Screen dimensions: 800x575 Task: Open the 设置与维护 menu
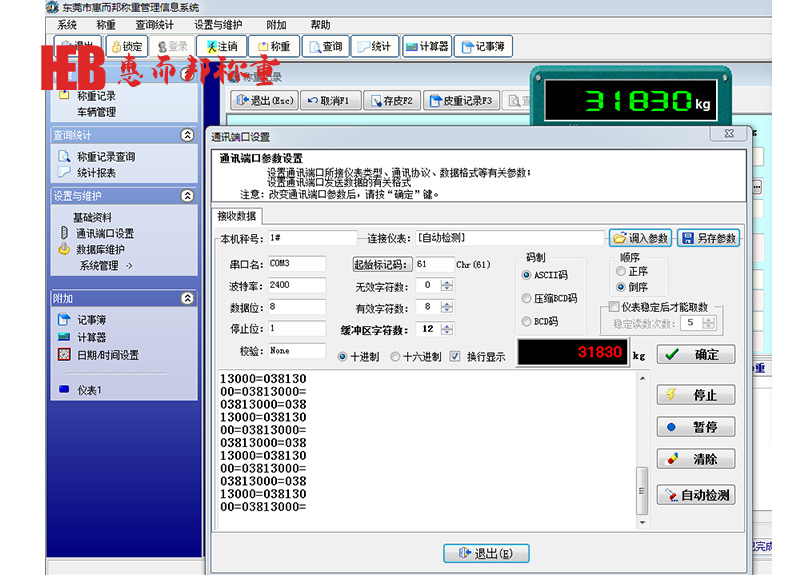[217, 25]
